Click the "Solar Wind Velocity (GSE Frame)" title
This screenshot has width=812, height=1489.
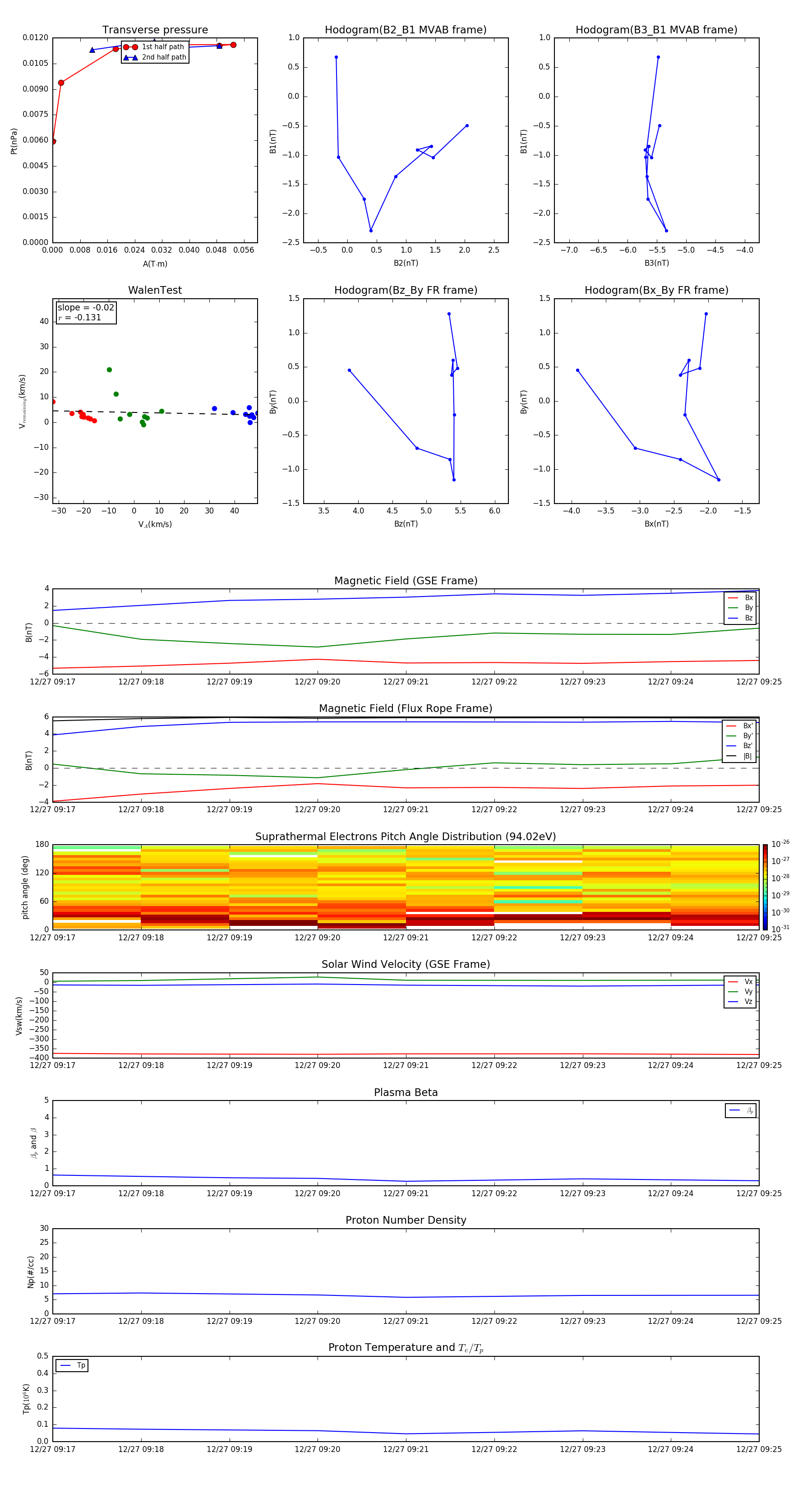(x=406, y=964)
